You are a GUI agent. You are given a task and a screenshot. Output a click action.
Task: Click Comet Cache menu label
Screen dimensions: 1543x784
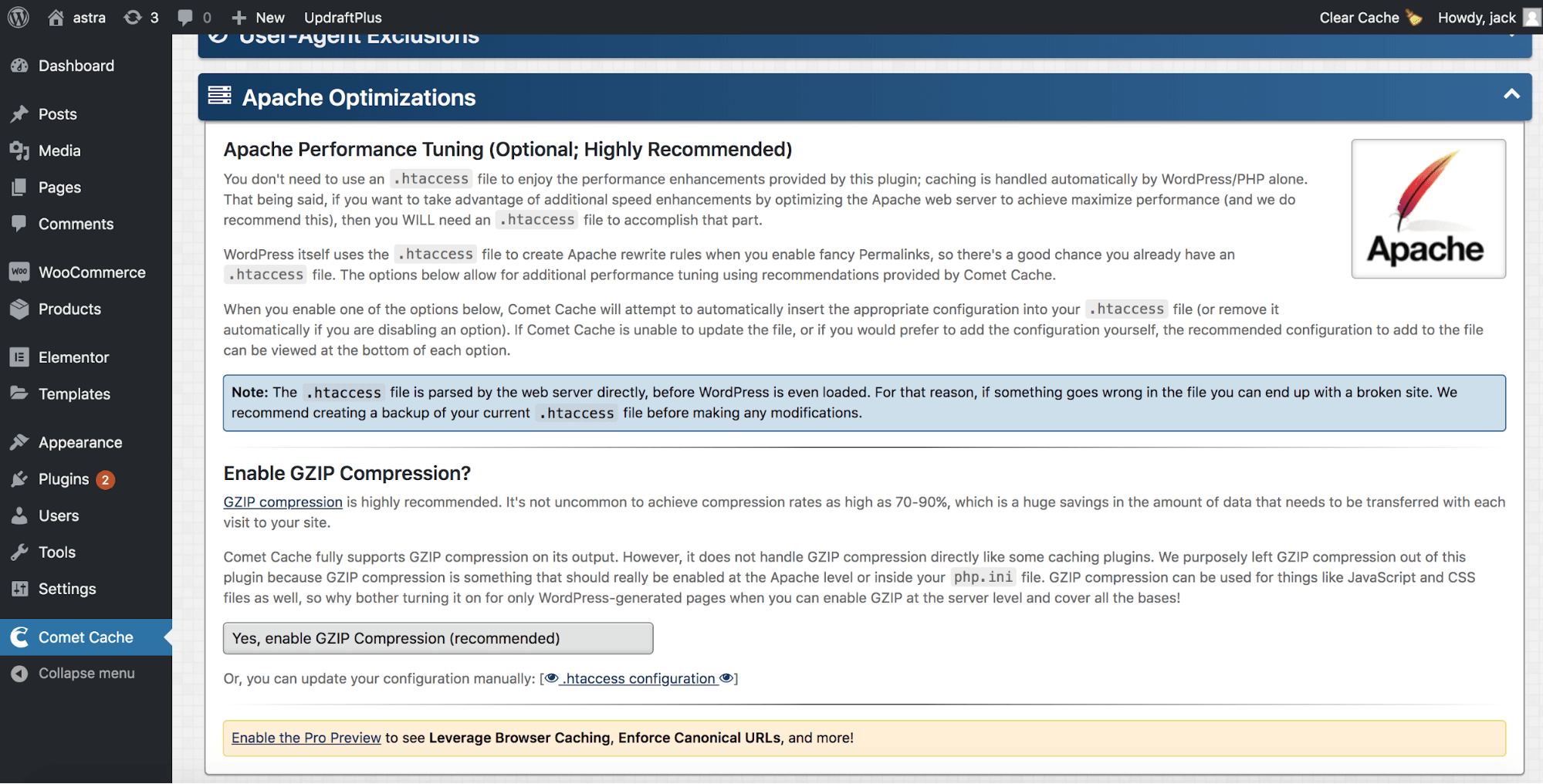tap(86, 637)
